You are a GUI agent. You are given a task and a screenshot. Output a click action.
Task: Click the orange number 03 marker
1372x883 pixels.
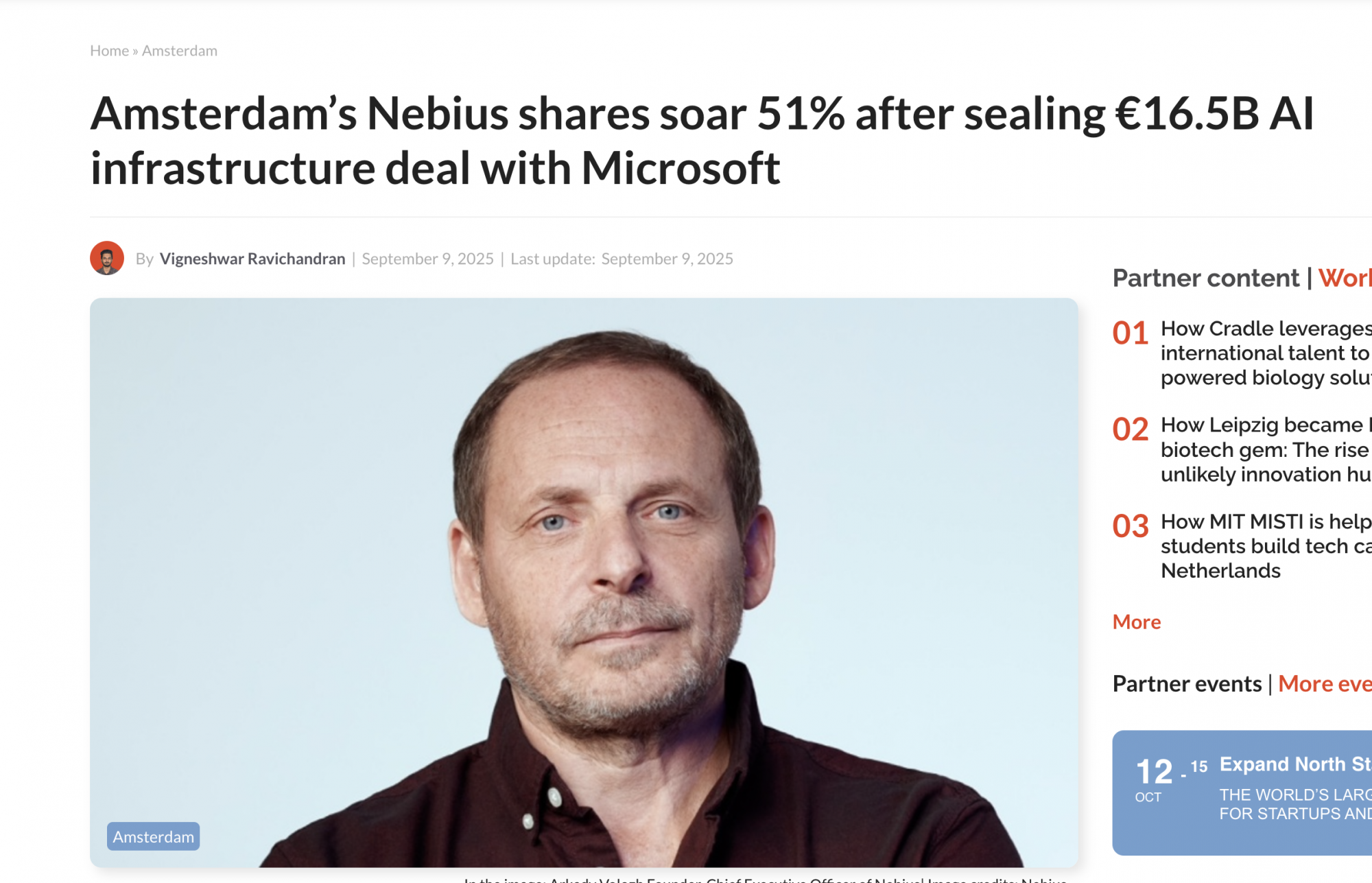tap(1131, 526)
